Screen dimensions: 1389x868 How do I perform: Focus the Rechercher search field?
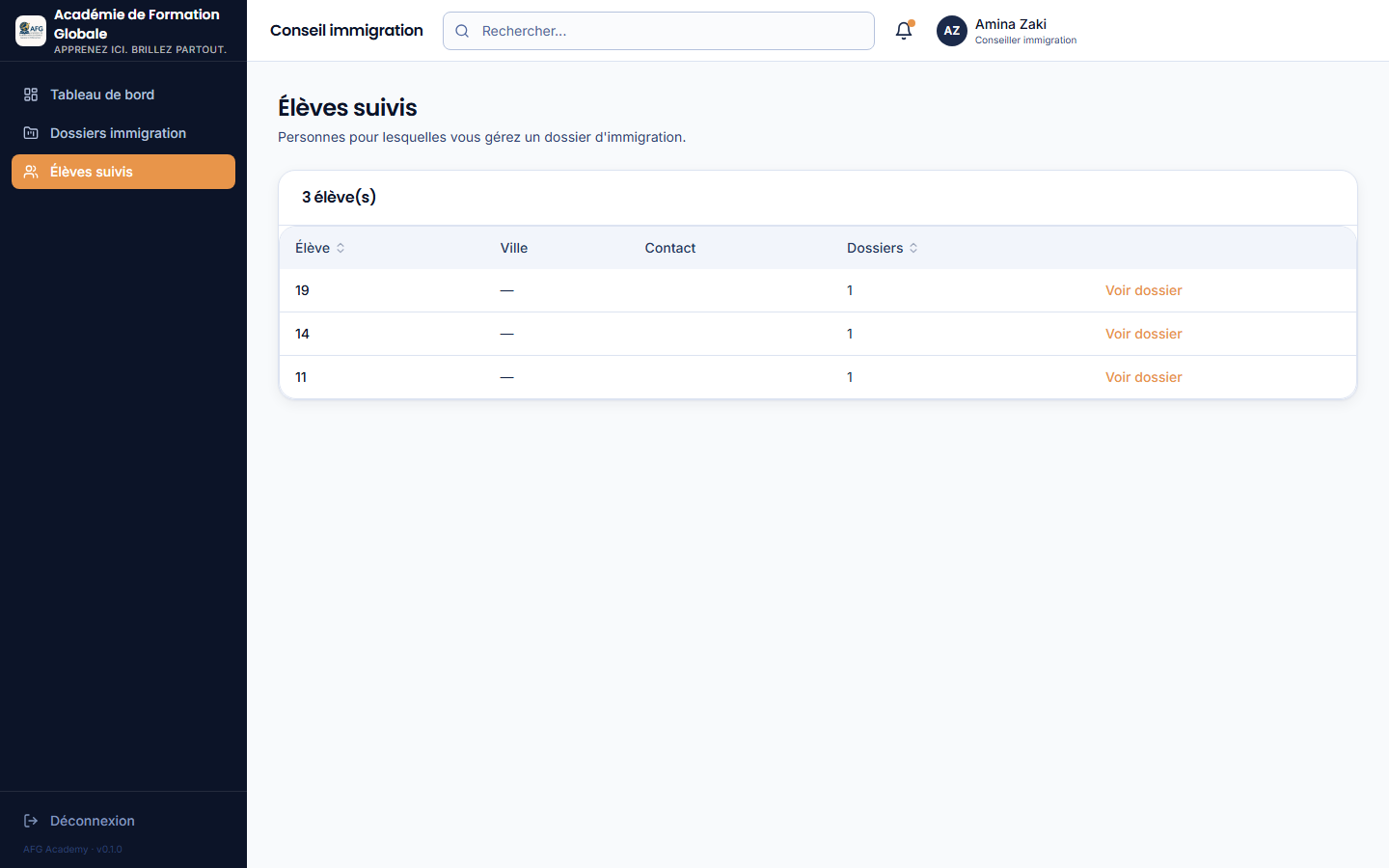coord(659,31)
